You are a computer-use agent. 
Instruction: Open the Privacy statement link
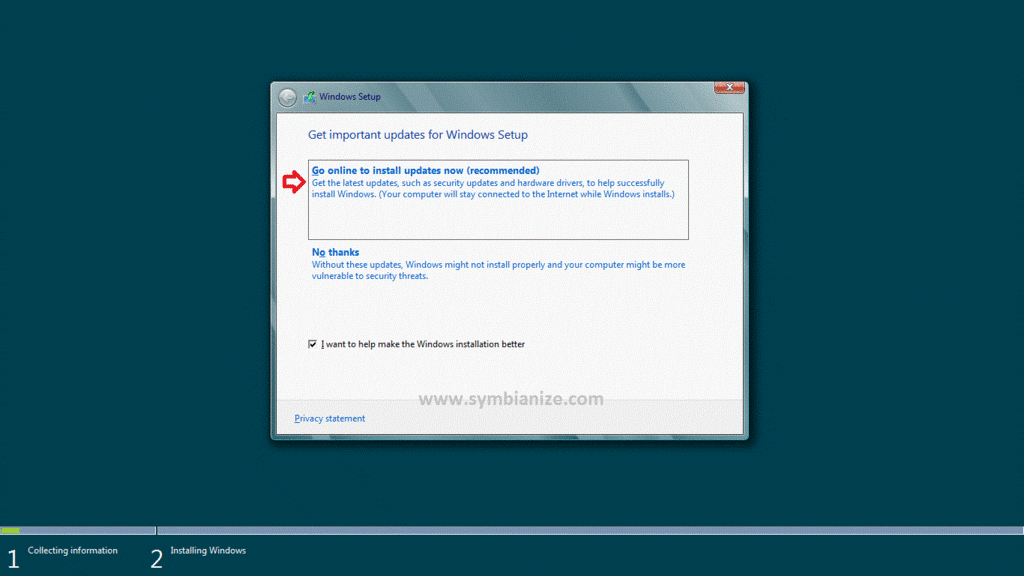(x=329, y=419)
